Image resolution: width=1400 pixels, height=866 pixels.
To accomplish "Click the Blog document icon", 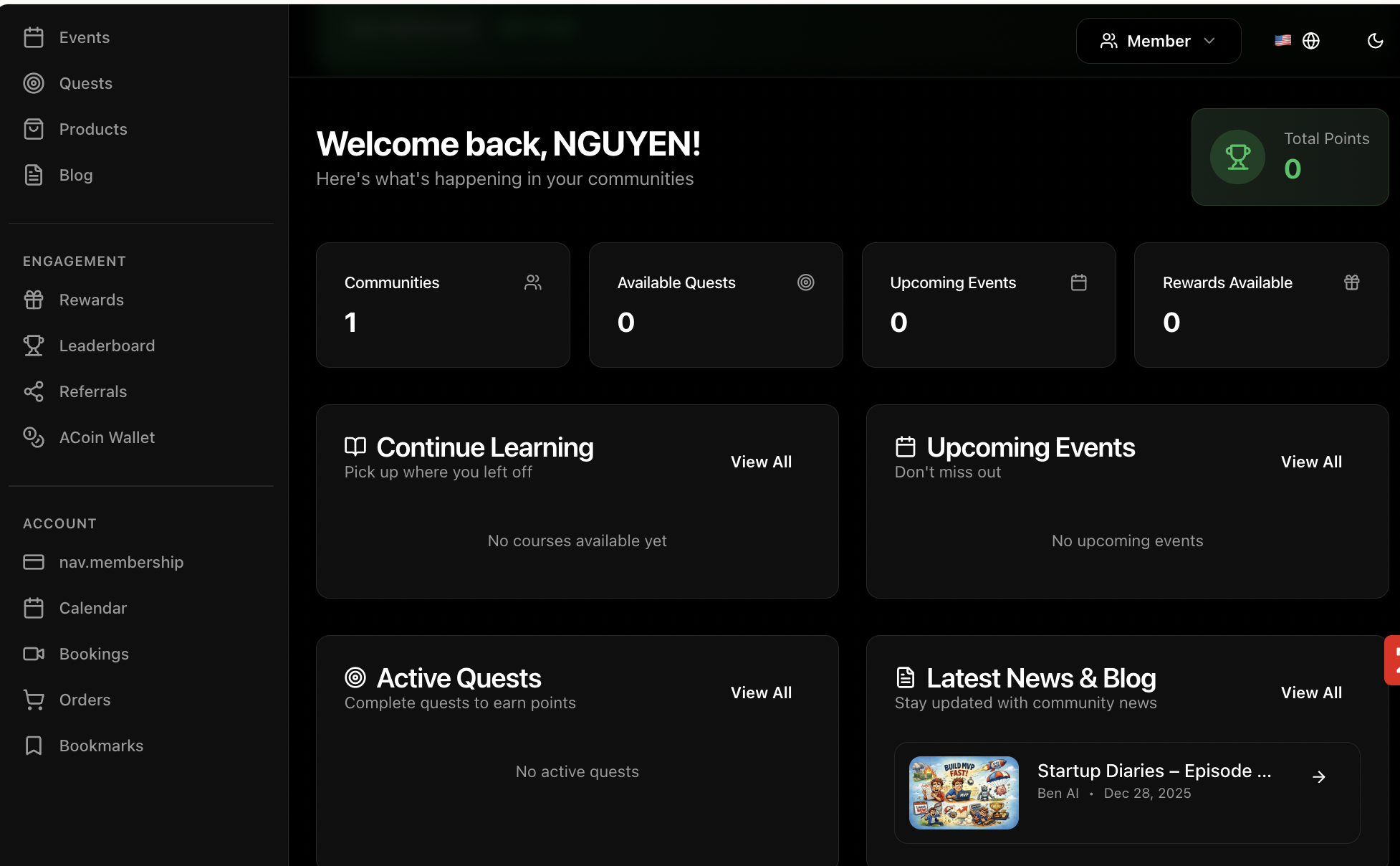I will pyautogui.click(x=34, y=175).
